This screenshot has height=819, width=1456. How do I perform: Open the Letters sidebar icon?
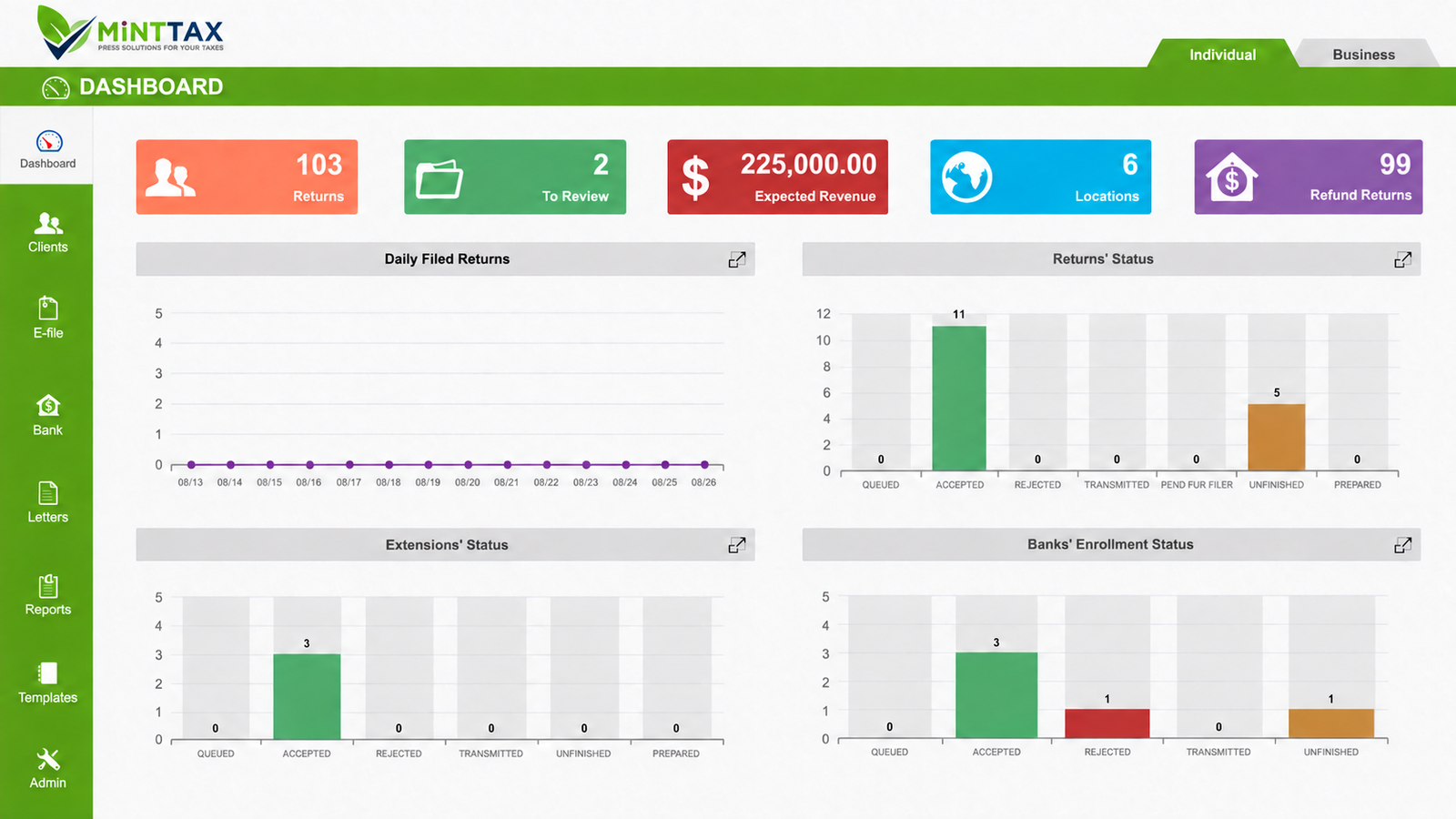pos(47,502)
